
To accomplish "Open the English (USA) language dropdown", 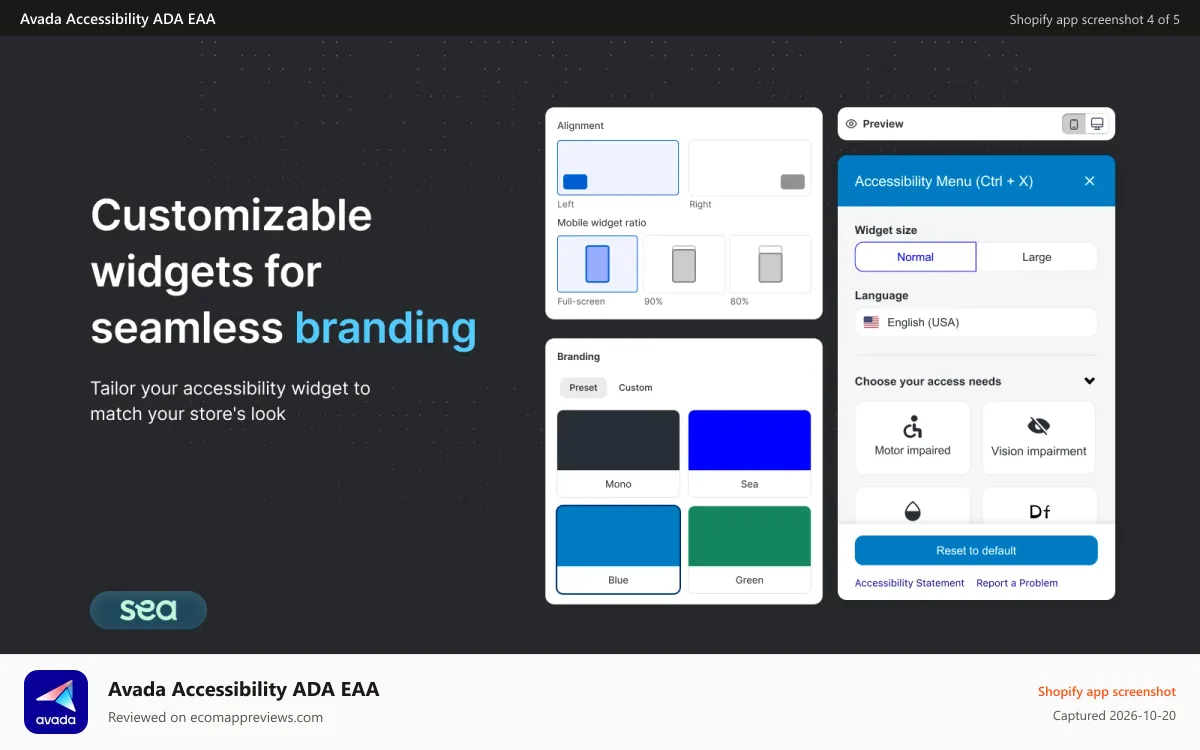I will (x=976, y=322).
